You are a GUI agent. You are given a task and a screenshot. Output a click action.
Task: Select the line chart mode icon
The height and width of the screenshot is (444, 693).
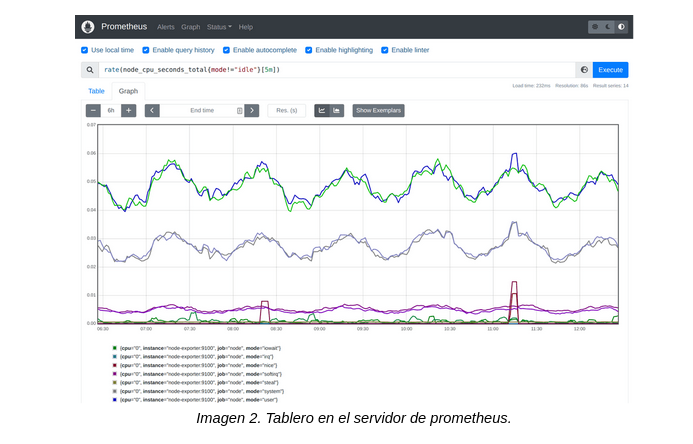(x=322, y=110)
